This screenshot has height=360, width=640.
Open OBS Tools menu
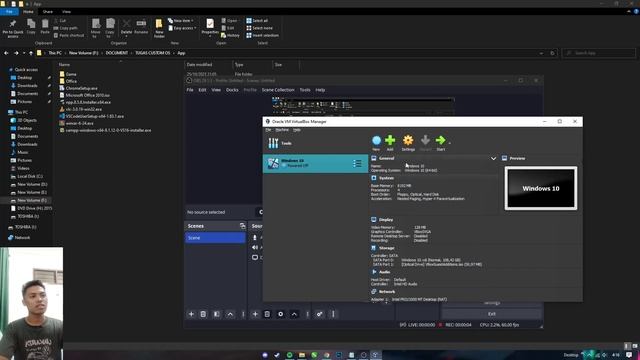(x=305, y=90)
